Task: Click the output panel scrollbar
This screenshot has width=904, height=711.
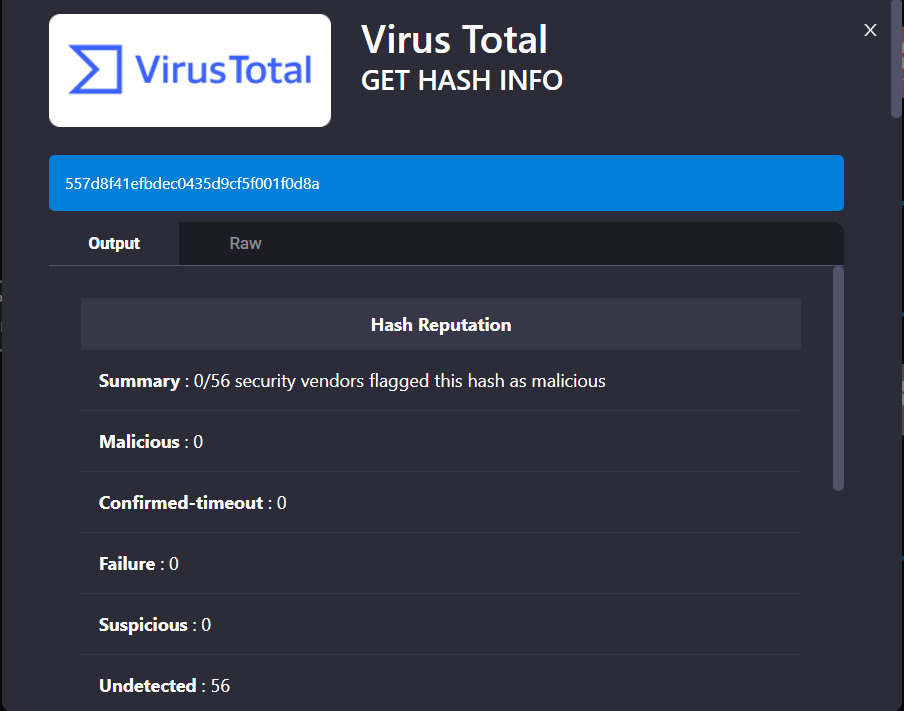Action: coord(838,378)
